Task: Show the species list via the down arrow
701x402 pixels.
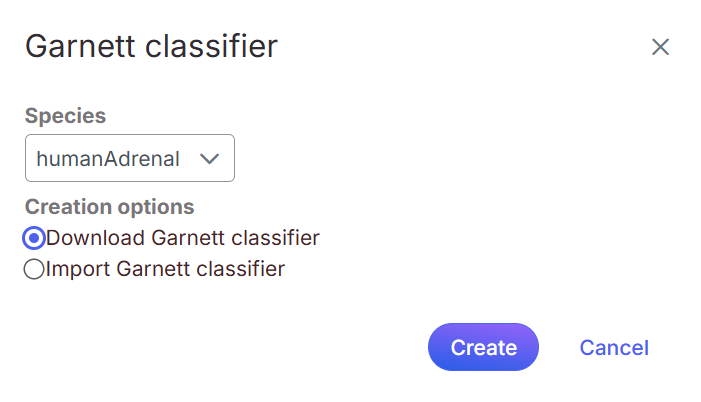Action: point(209,158)
